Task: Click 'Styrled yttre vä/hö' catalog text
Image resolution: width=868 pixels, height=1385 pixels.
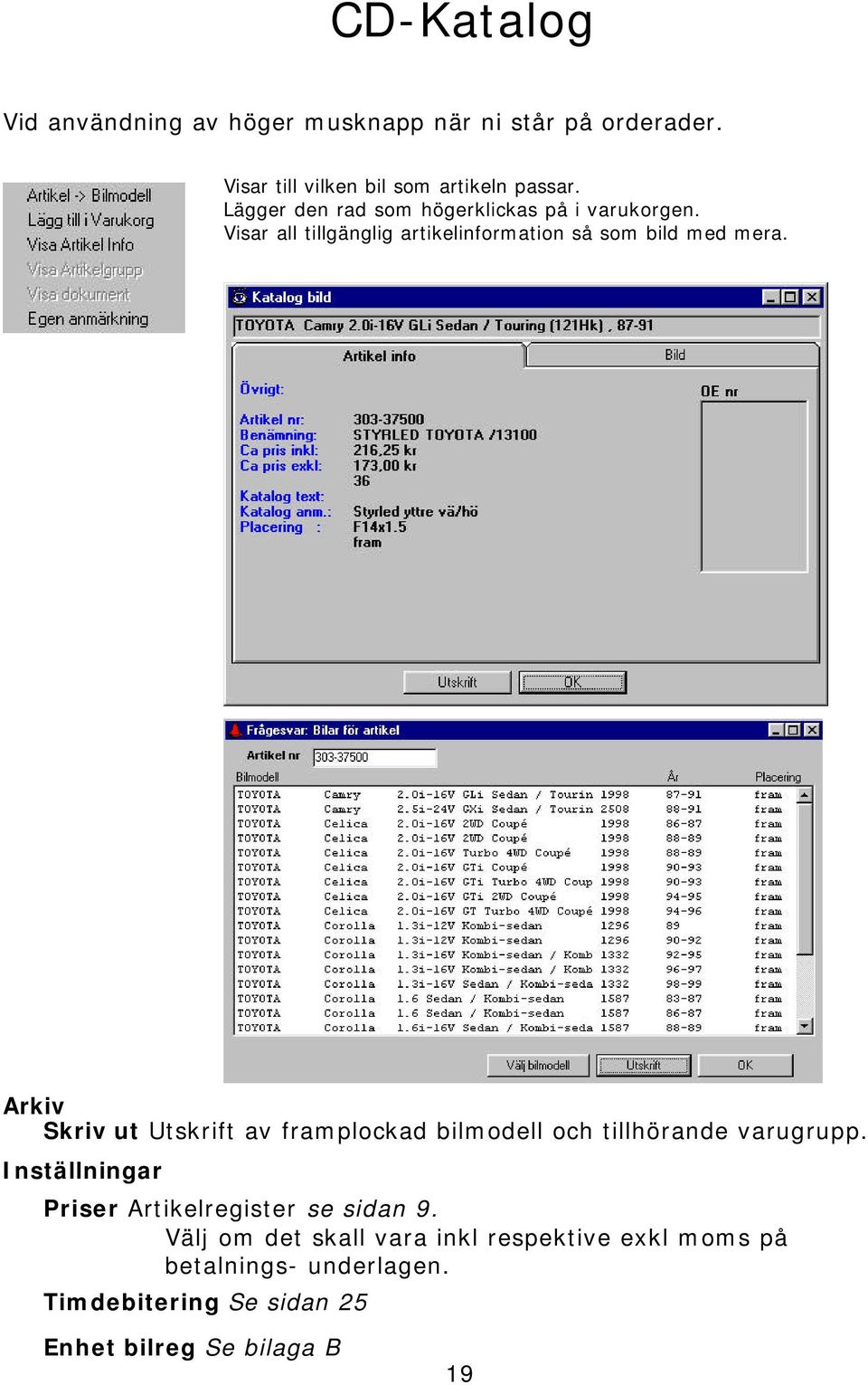Action: [415, 512]
